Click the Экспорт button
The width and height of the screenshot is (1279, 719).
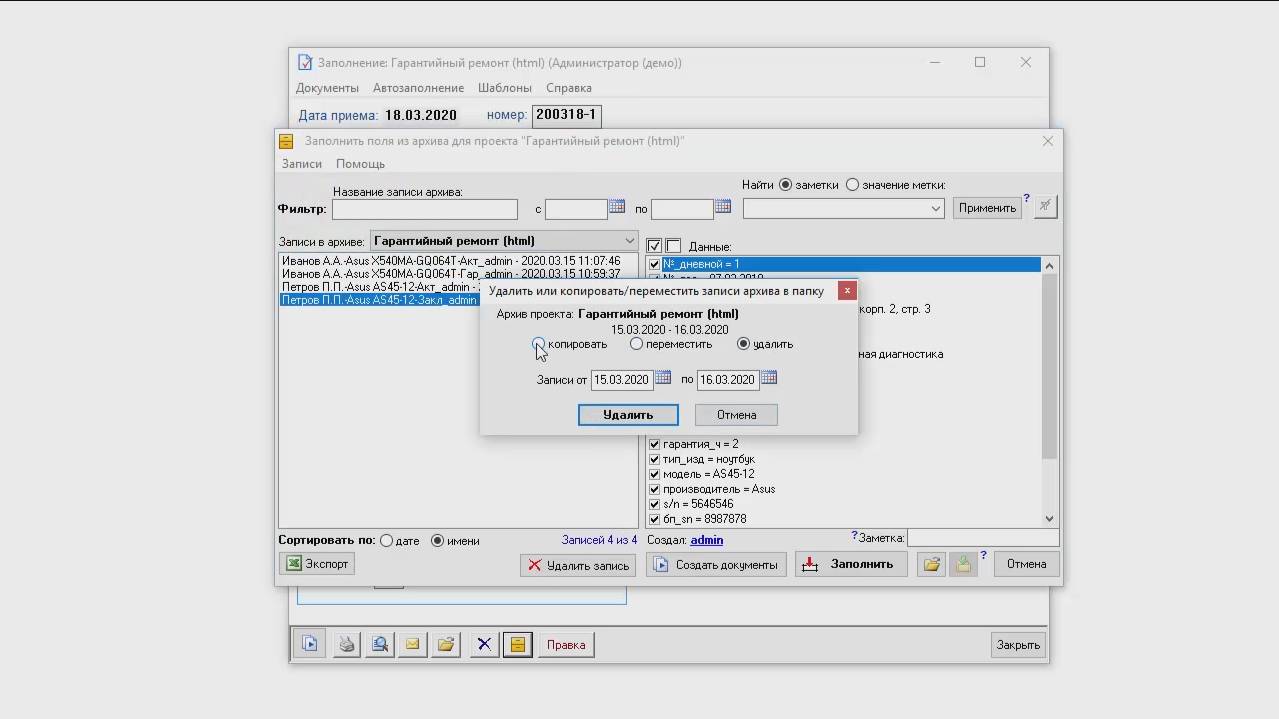tap(317, 564)
